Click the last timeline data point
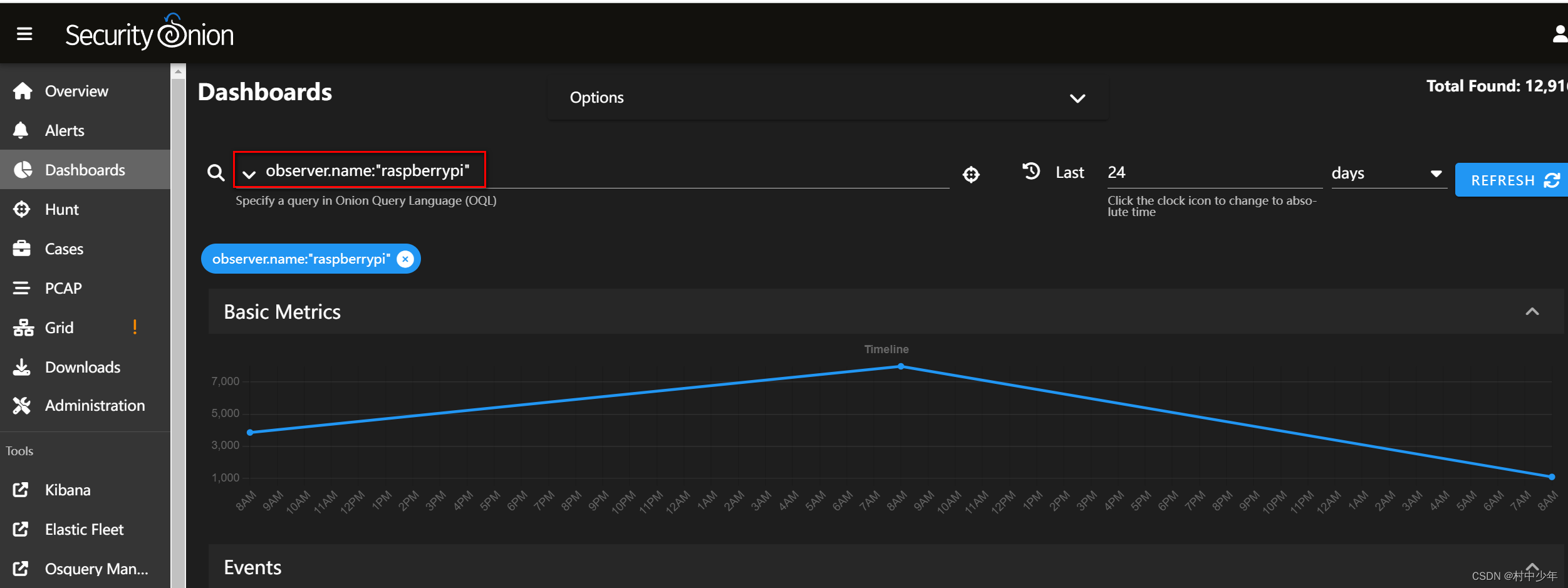Image resolution: width=1568 pixels, height=588 pixels. click(x=1552, y=477)
